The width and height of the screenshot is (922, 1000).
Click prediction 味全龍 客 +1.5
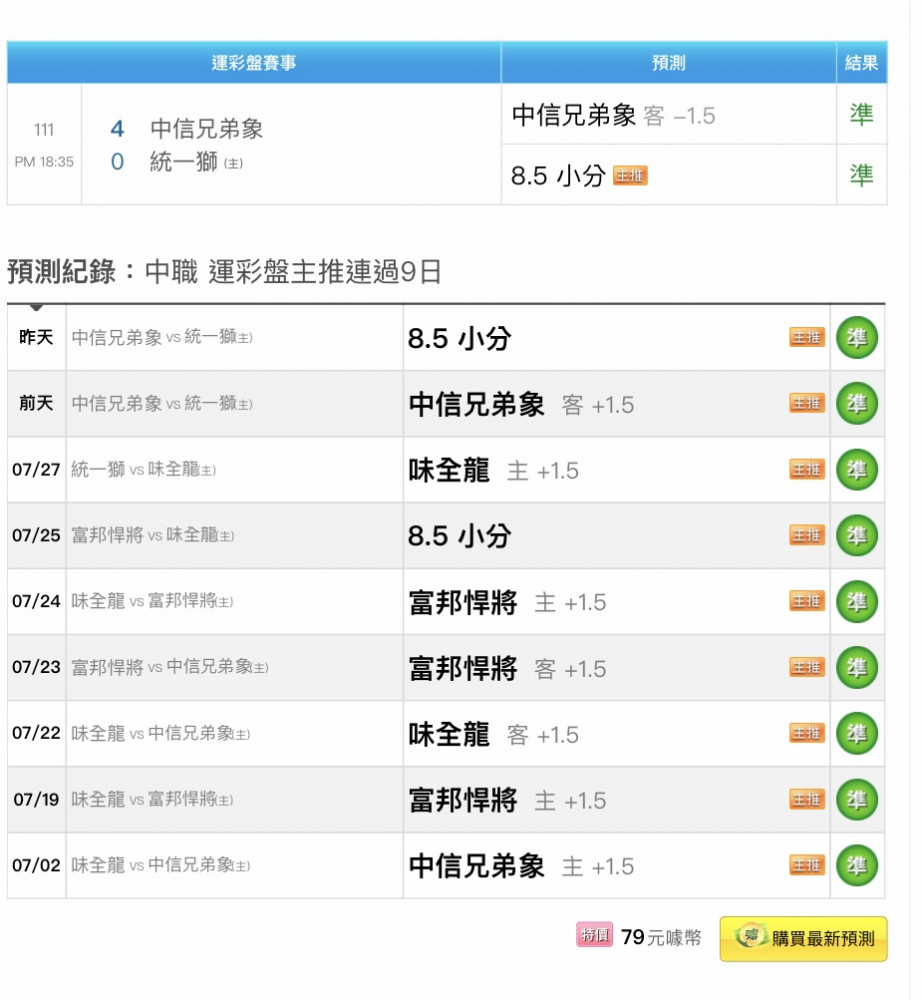point(494,735)
